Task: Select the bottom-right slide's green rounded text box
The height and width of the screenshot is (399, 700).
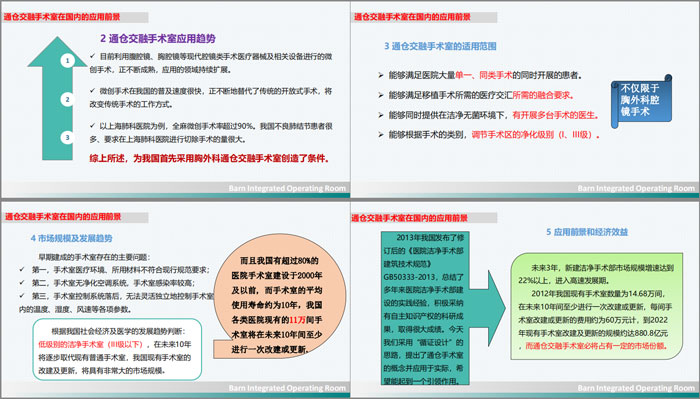Action: 597,306
